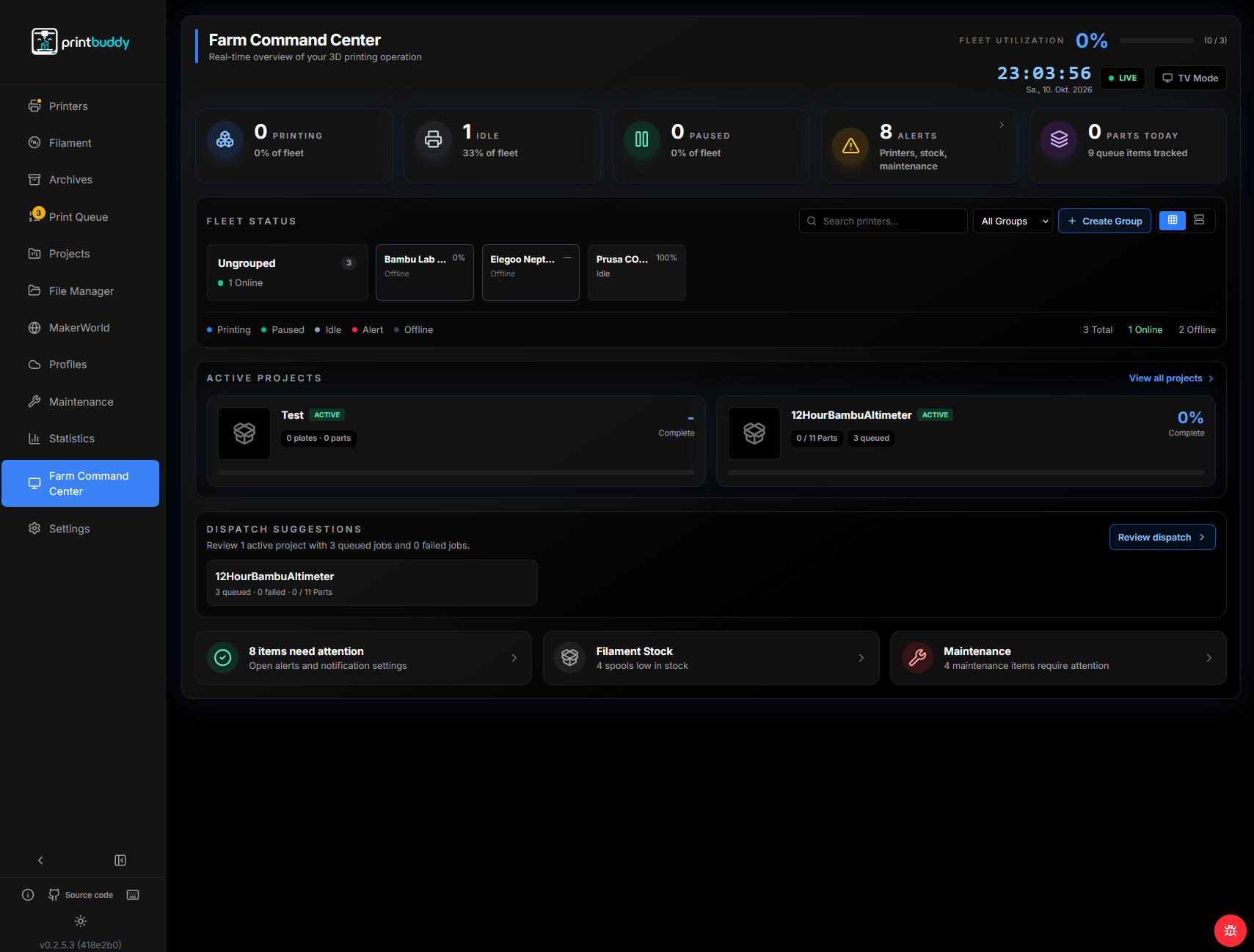Screen dimensions: 1254x952
Task: Open Filament in sidebar
Action: [x=81, y=142]
